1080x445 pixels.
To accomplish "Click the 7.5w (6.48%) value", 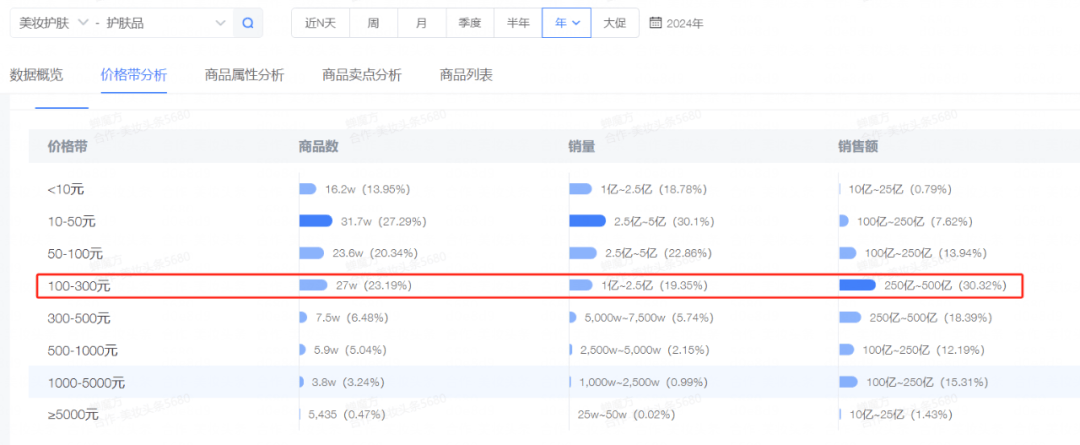I will click(x=352, y=318).
